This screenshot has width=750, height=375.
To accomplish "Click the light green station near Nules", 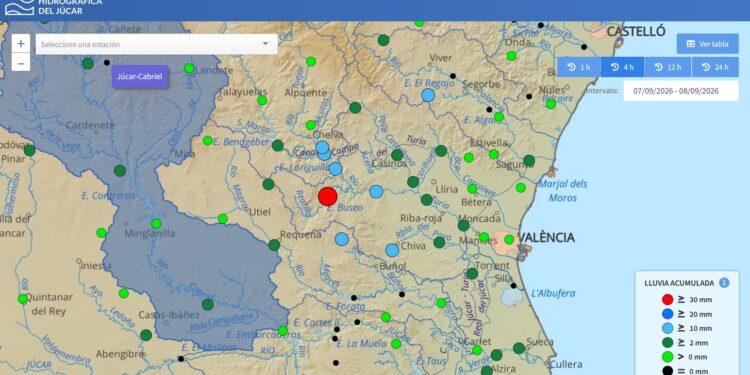I will coord(551,104).
